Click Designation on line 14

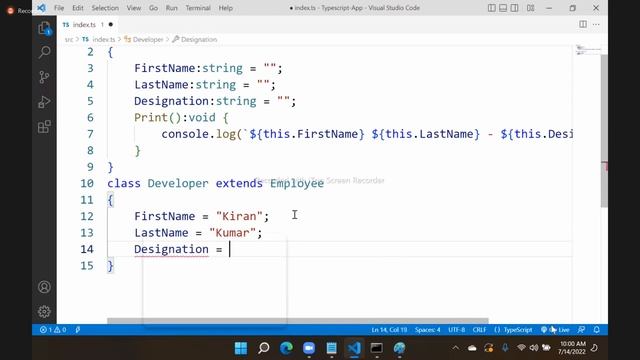coord(171,249)
